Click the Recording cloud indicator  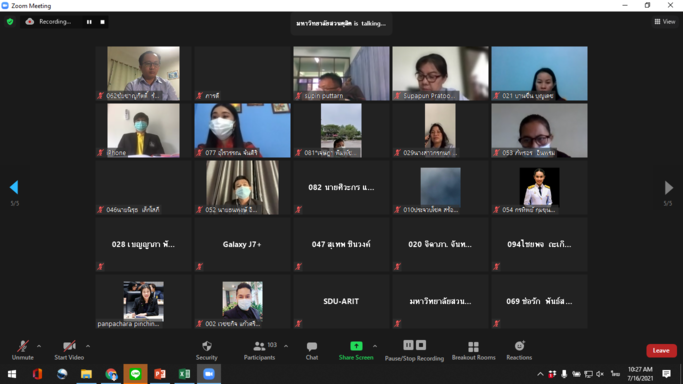tap(29, 22)
